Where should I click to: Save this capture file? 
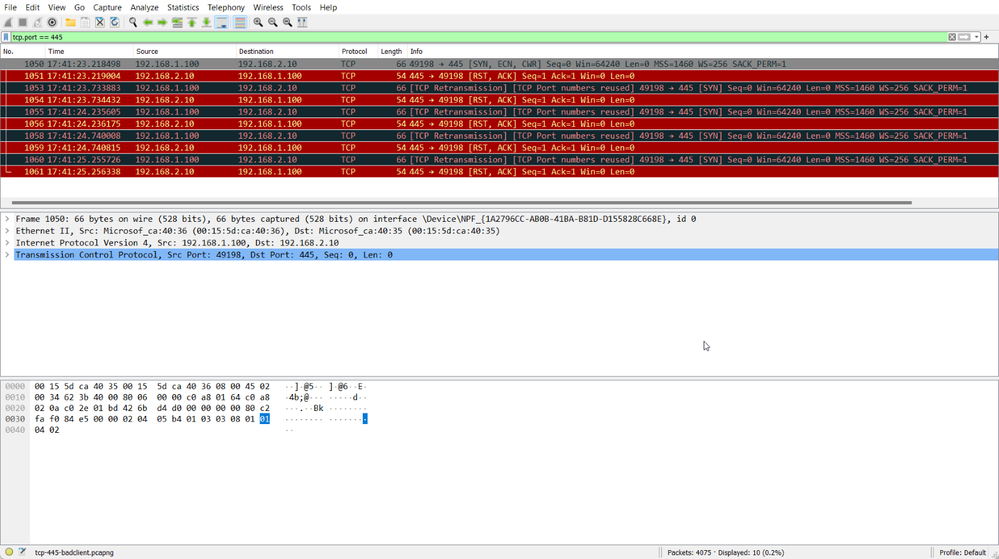(x=85, y=22)
